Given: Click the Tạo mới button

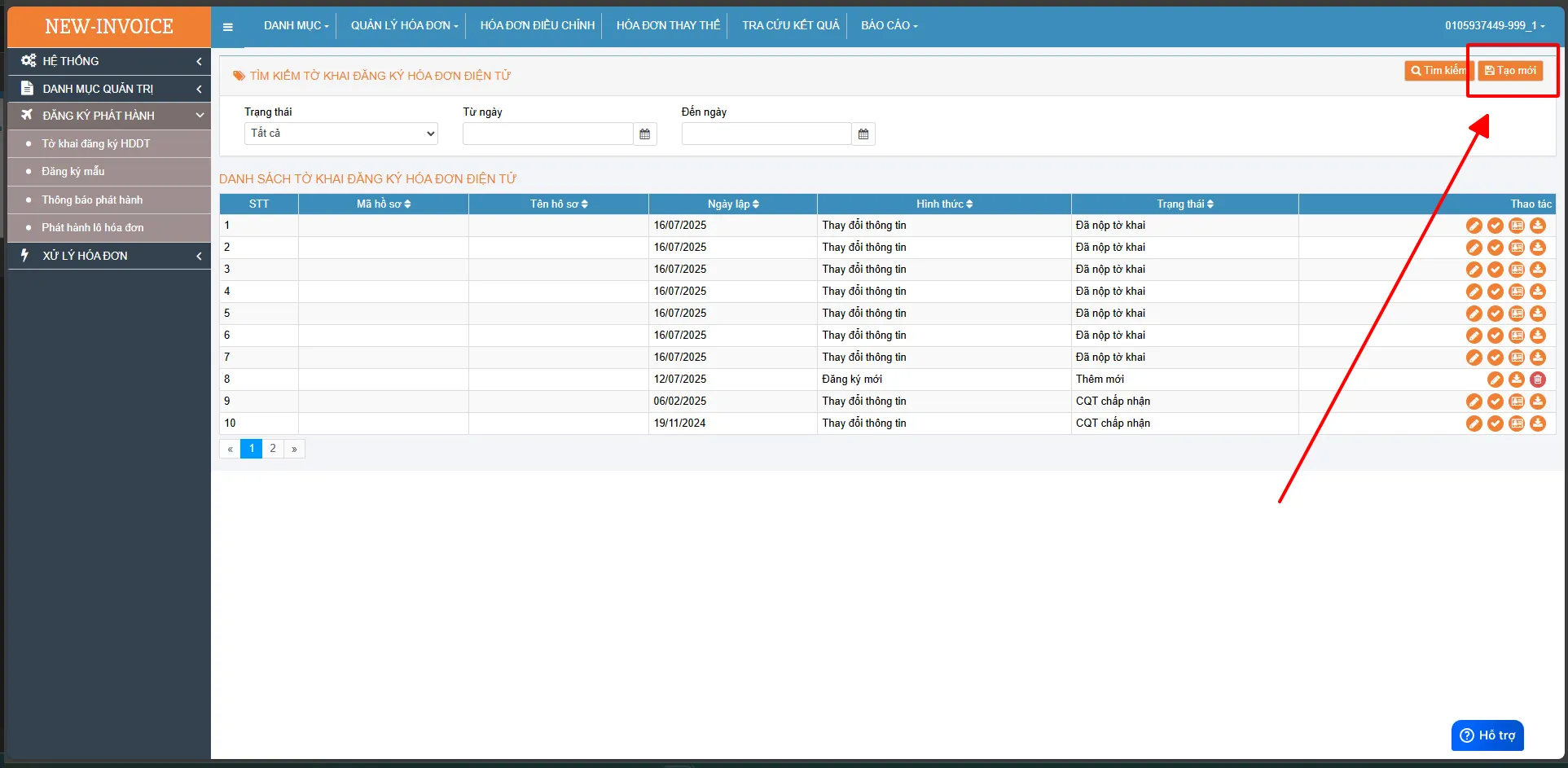Looking at the screenshot, I should [1511, 71].
